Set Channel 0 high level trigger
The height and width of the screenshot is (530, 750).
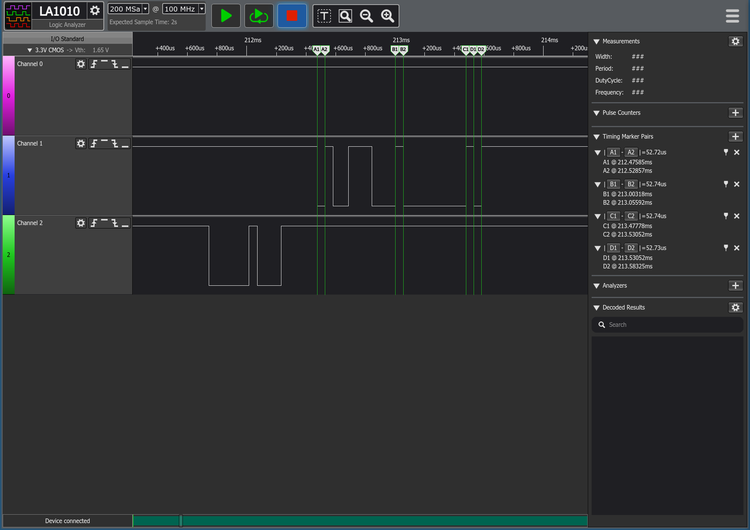[104, 64]
